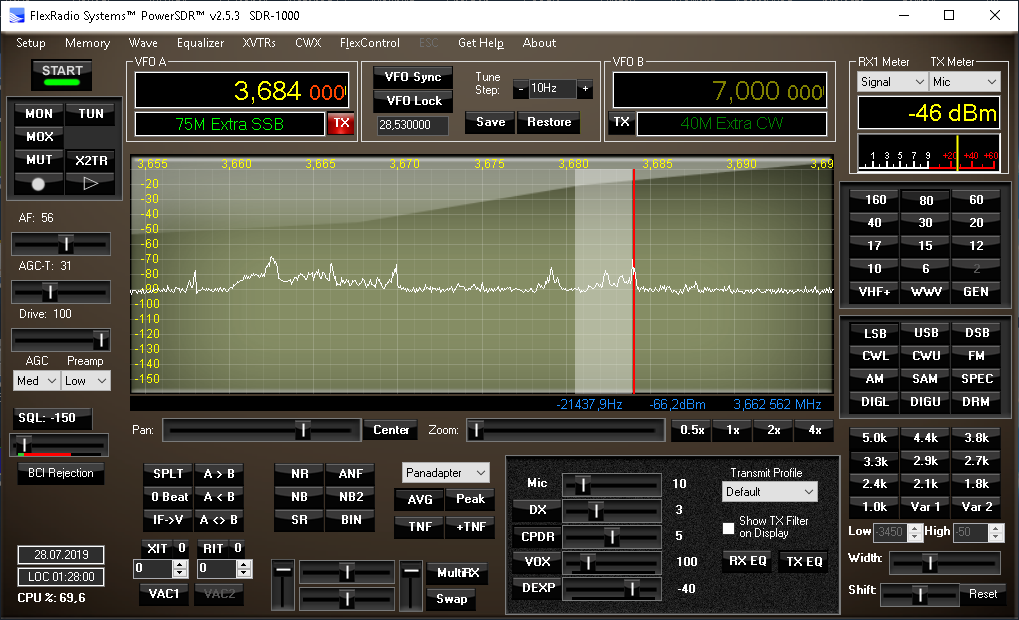
Task: Open the Panadapter display mode dropdown
Action: (x=446, y=473)
